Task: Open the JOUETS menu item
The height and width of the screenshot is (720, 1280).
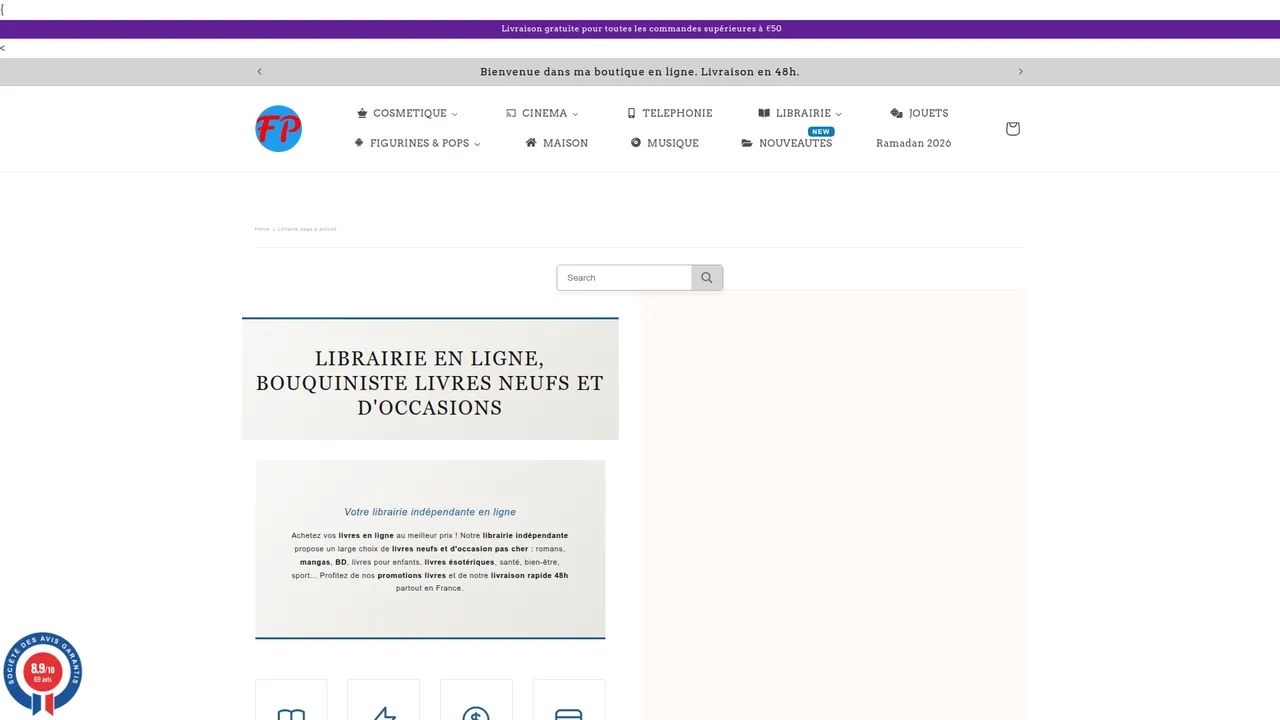Action: pos(919,113)
